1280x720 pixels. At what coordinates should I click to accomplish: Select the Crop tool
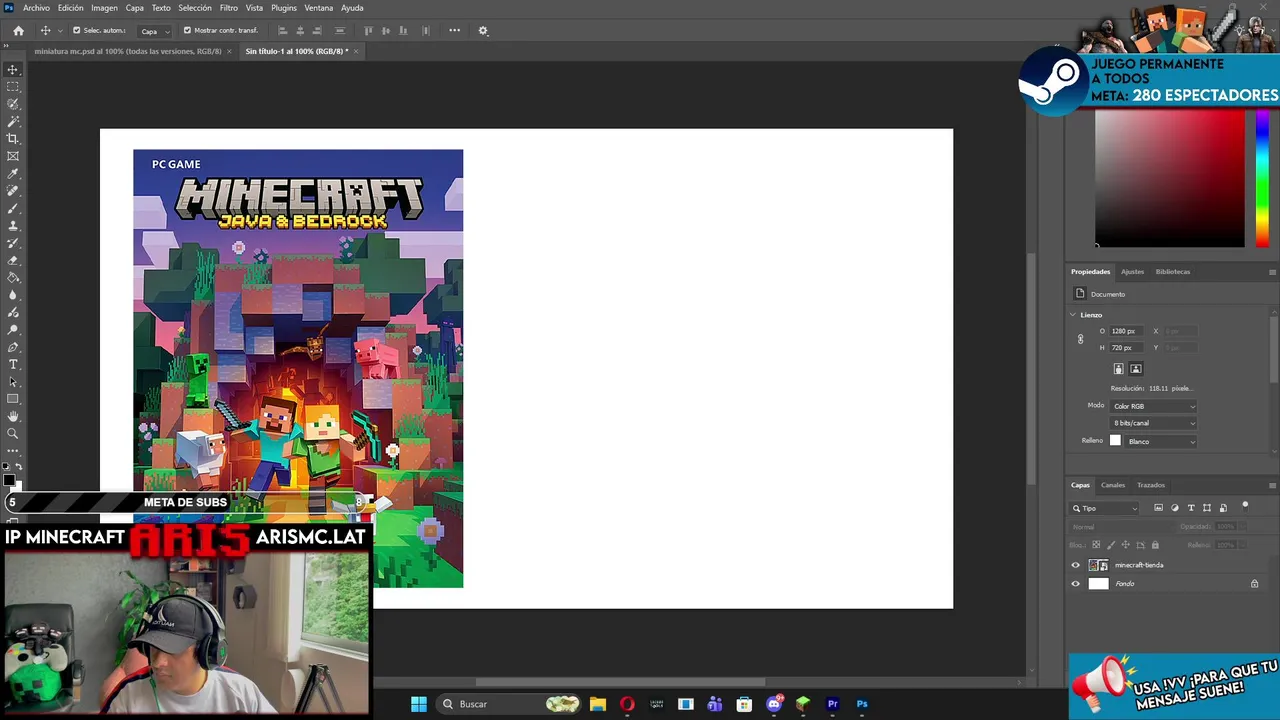13,139
